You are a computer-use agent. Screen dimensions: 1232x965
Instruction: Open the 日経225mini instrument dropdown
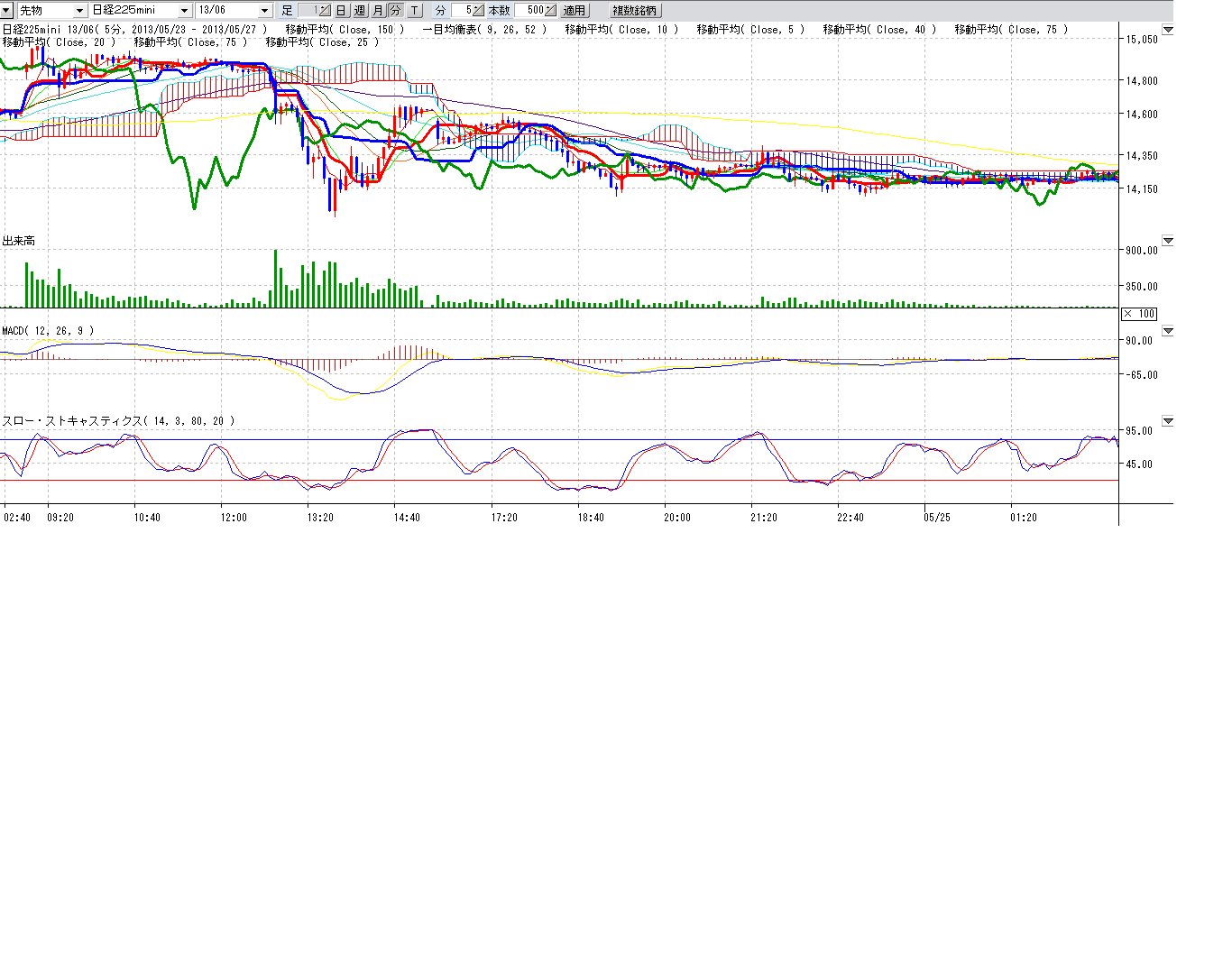(185, 11)
